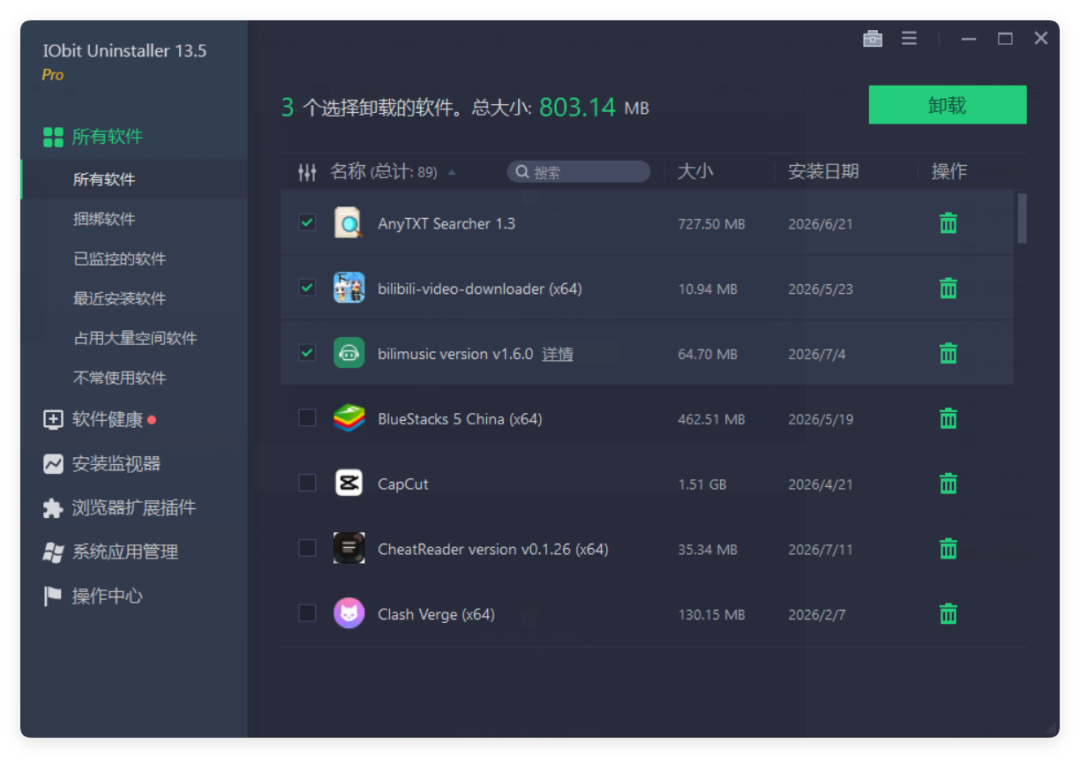Click the CapCut app icon
The width and height of the screenshot is (1080, 758).
[x=349, y=483]
